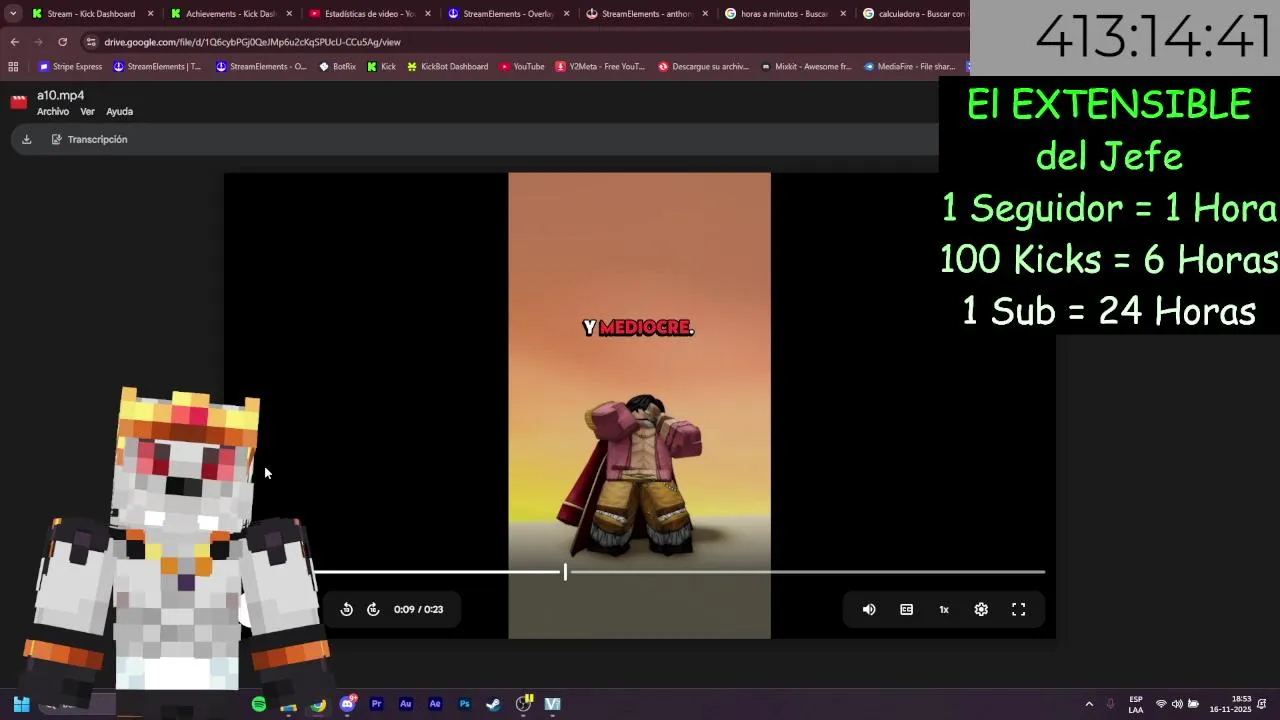Open Descargue su archivo bookmark
The height and width of the screenshot is (720, 1280).
(x=703, y=67)
